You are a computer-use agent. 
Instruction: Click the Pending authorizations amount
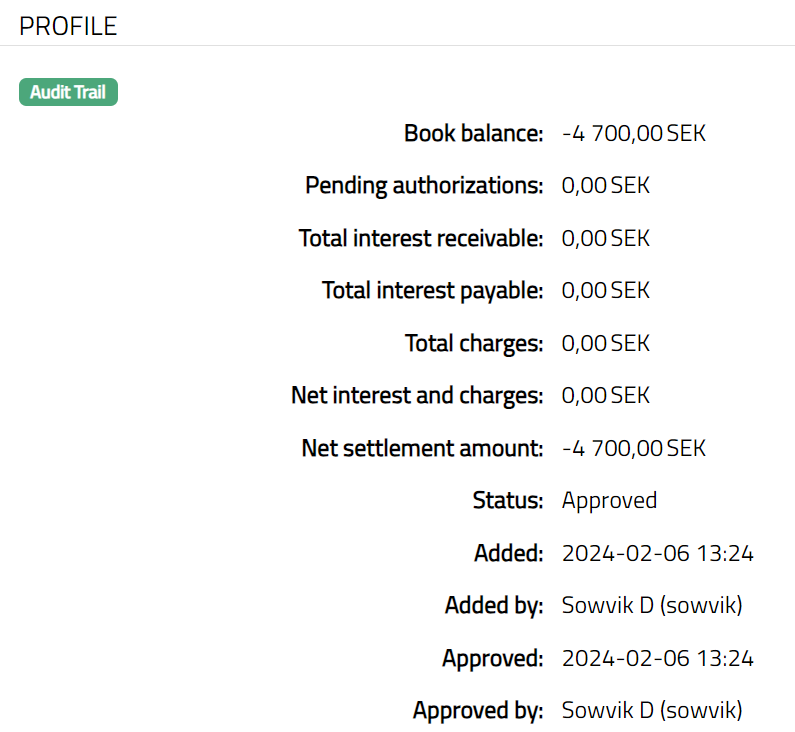(x=605, y=186)
